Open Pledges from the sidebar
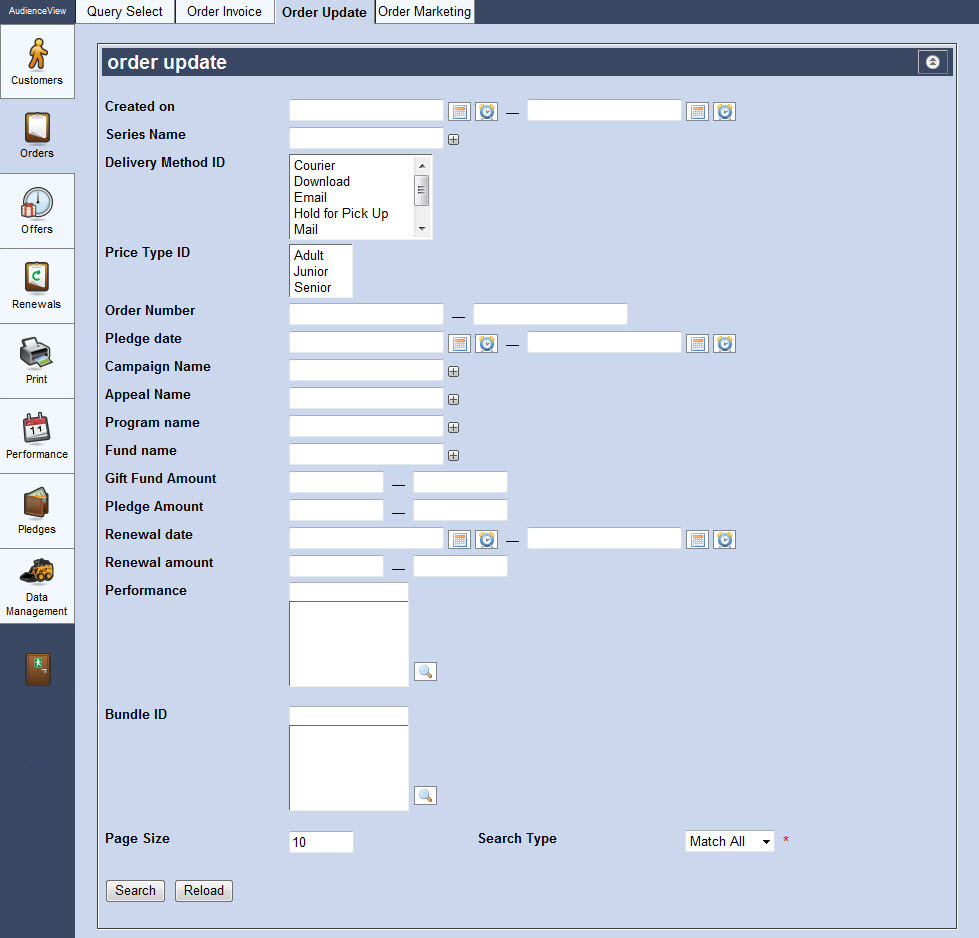The height and width of the screenshot is (938, 979). pyautogui.click(x=37, y=510)
